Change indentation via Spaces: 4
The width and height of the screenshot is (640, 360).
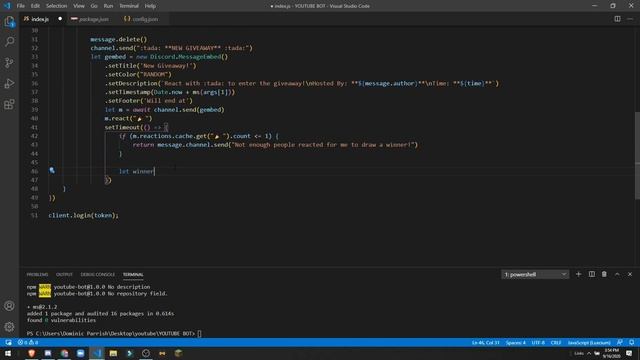[516, 342]
